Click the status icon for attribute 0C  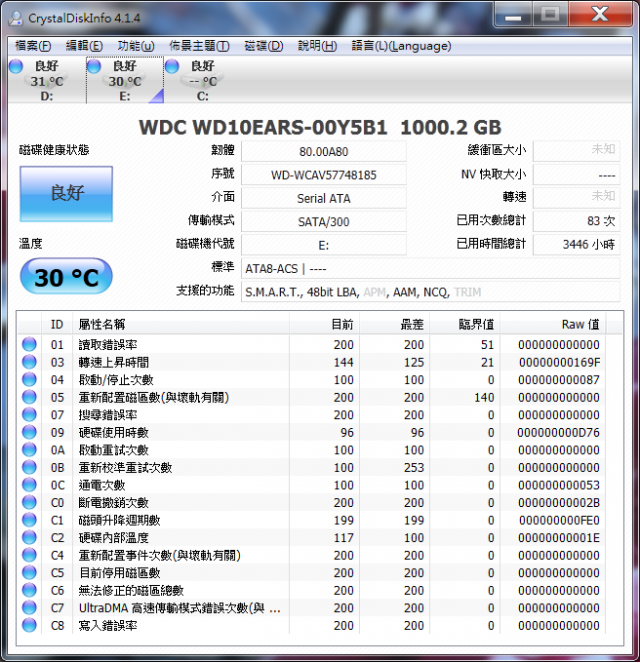coord(29,485)
